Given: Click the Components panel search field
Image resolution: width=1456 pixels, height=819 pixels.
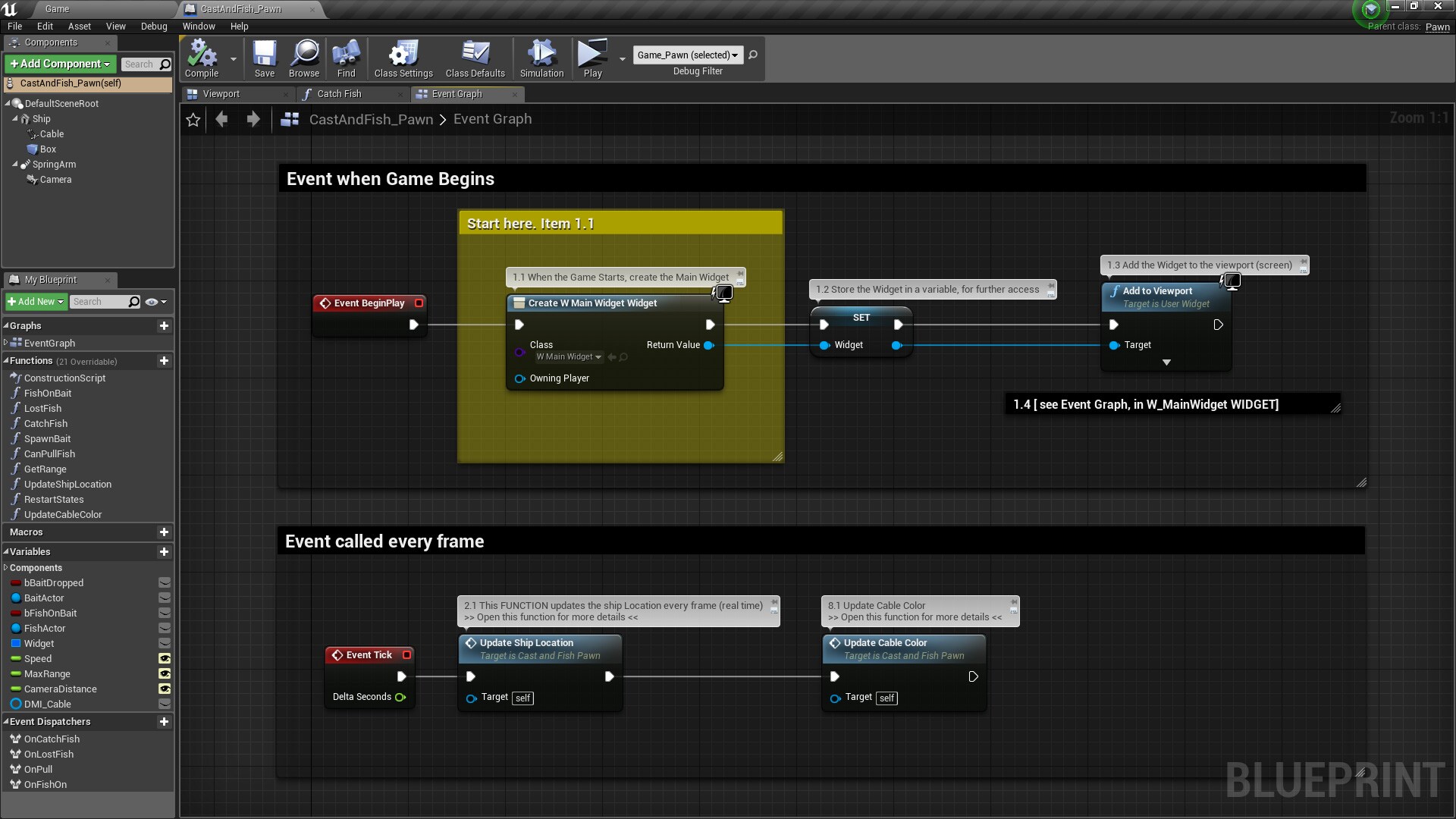Looking at the screenshot, I should [x=141, y=64].
